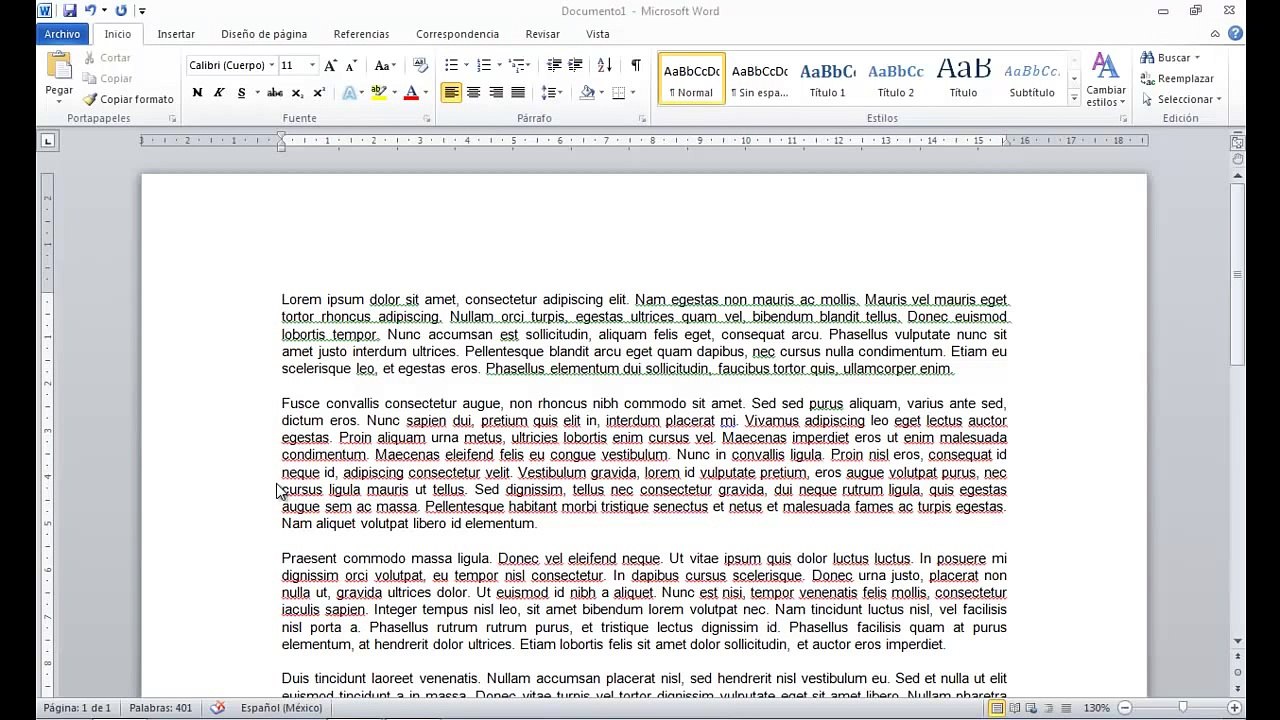Open the multilevel list dropdown
The image size is (1280, 720).
(x=528, y=65)
